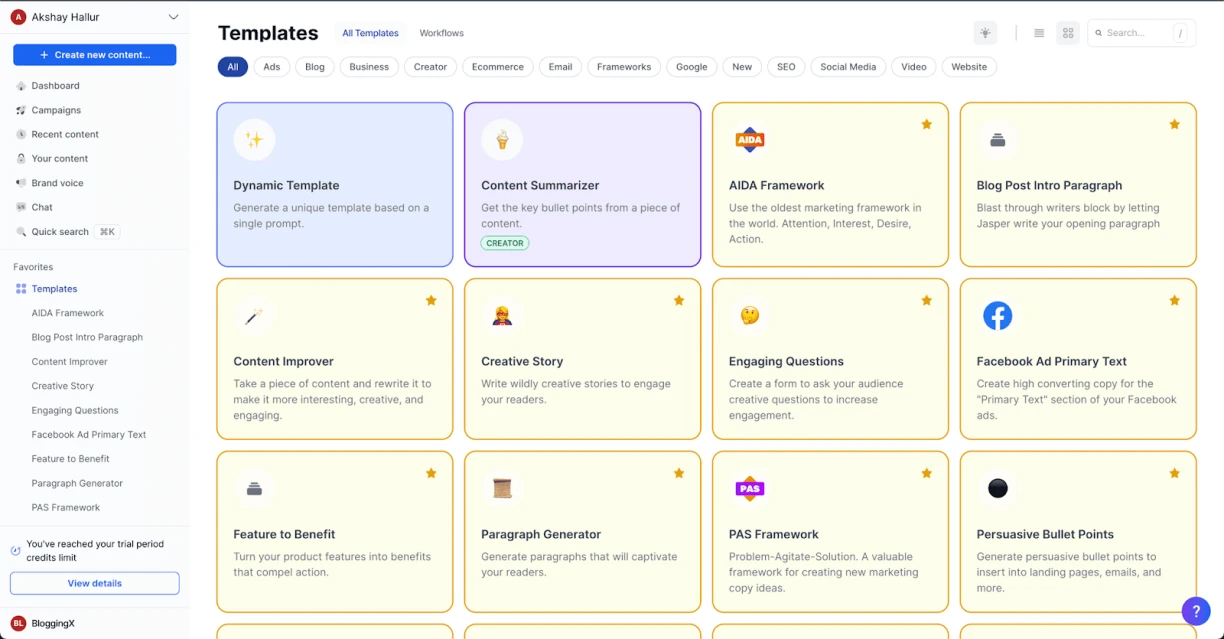
Task: Open the Dynamic Template card
Action: pos(334,185)
